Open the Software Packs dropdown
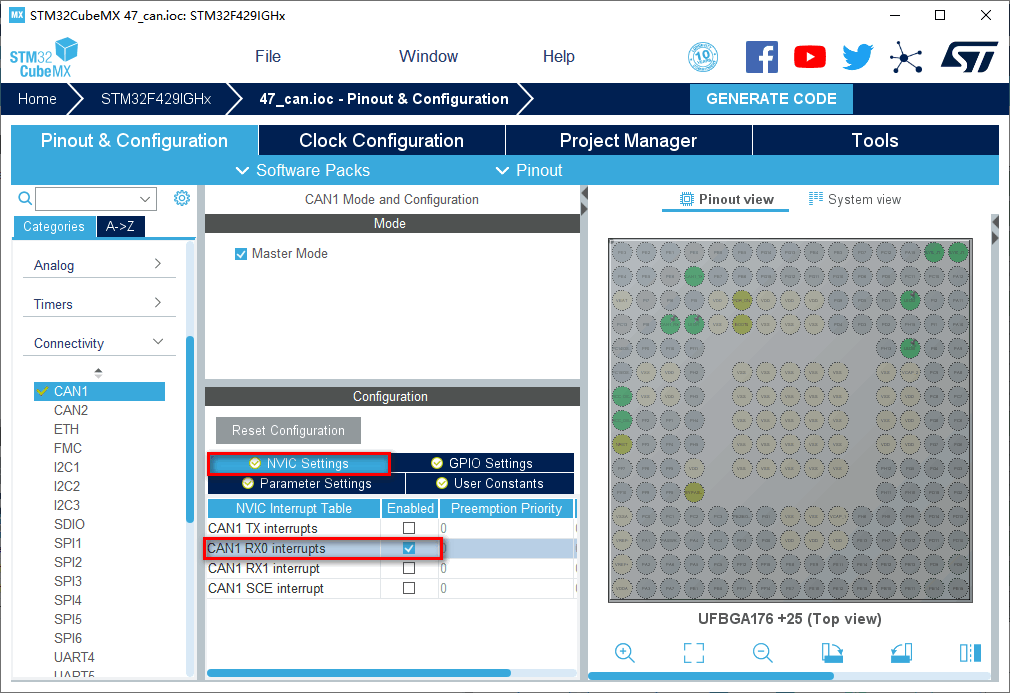 click(x=302, y=170)
